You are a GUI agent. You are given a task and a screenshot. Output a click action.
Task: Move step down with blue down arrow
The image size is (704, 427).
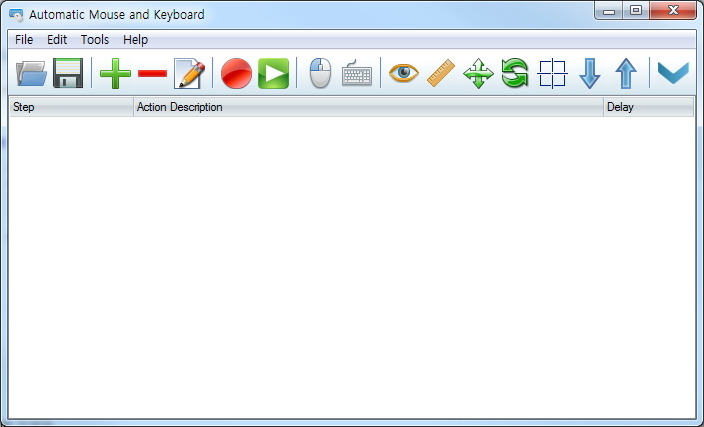[x=590, y=74]
